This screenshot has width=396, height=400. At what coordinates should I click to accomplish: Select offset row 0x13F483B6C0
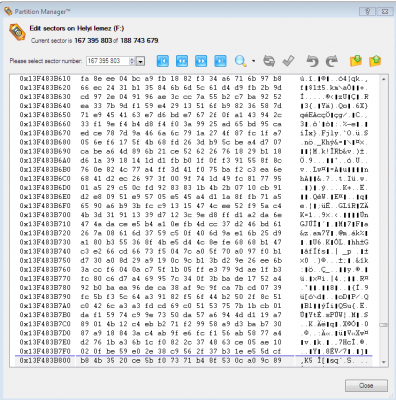pyautogui.click(x=45, y=178)
